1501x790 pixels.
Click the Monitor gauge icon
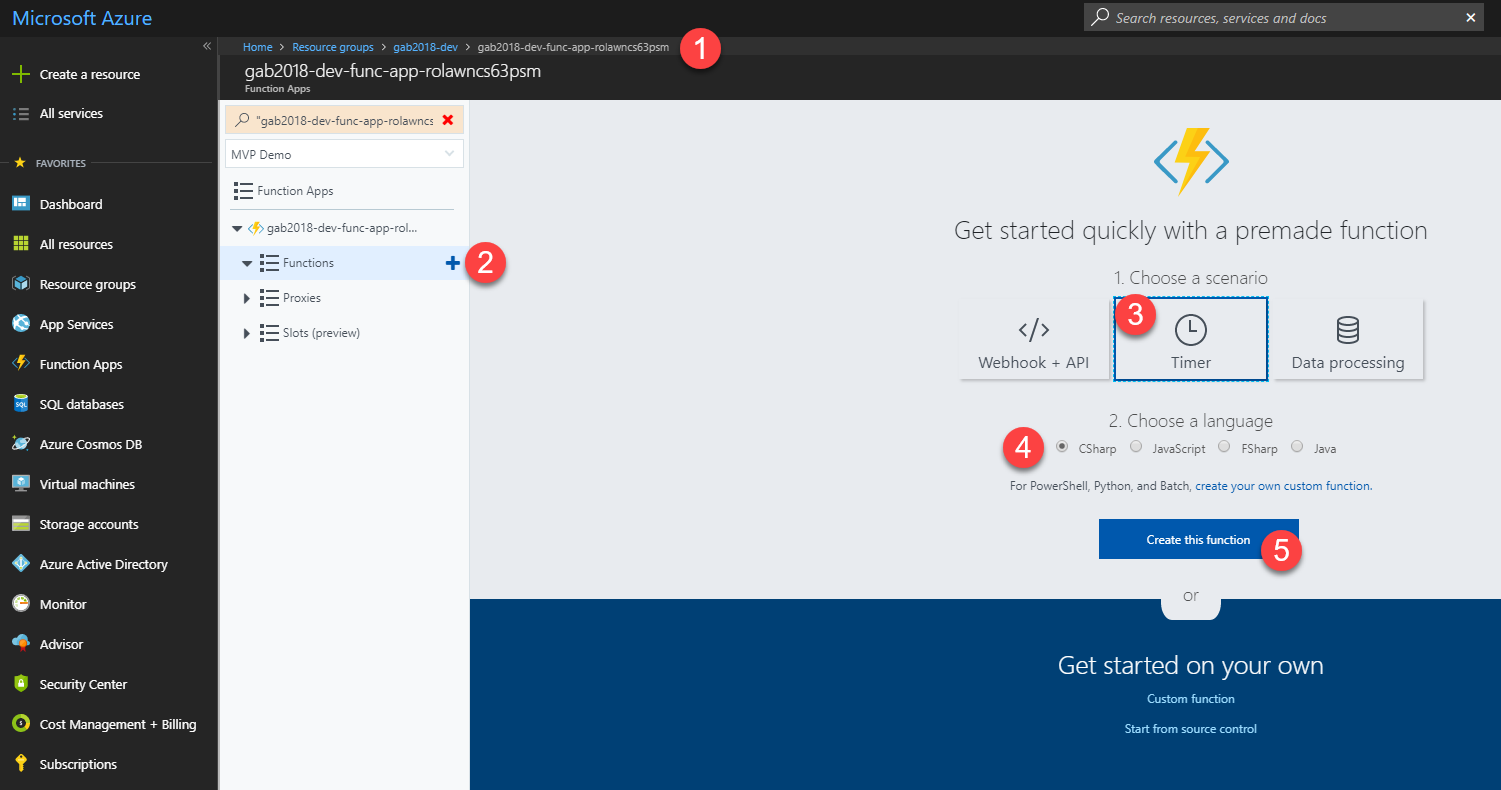[20, 604]
